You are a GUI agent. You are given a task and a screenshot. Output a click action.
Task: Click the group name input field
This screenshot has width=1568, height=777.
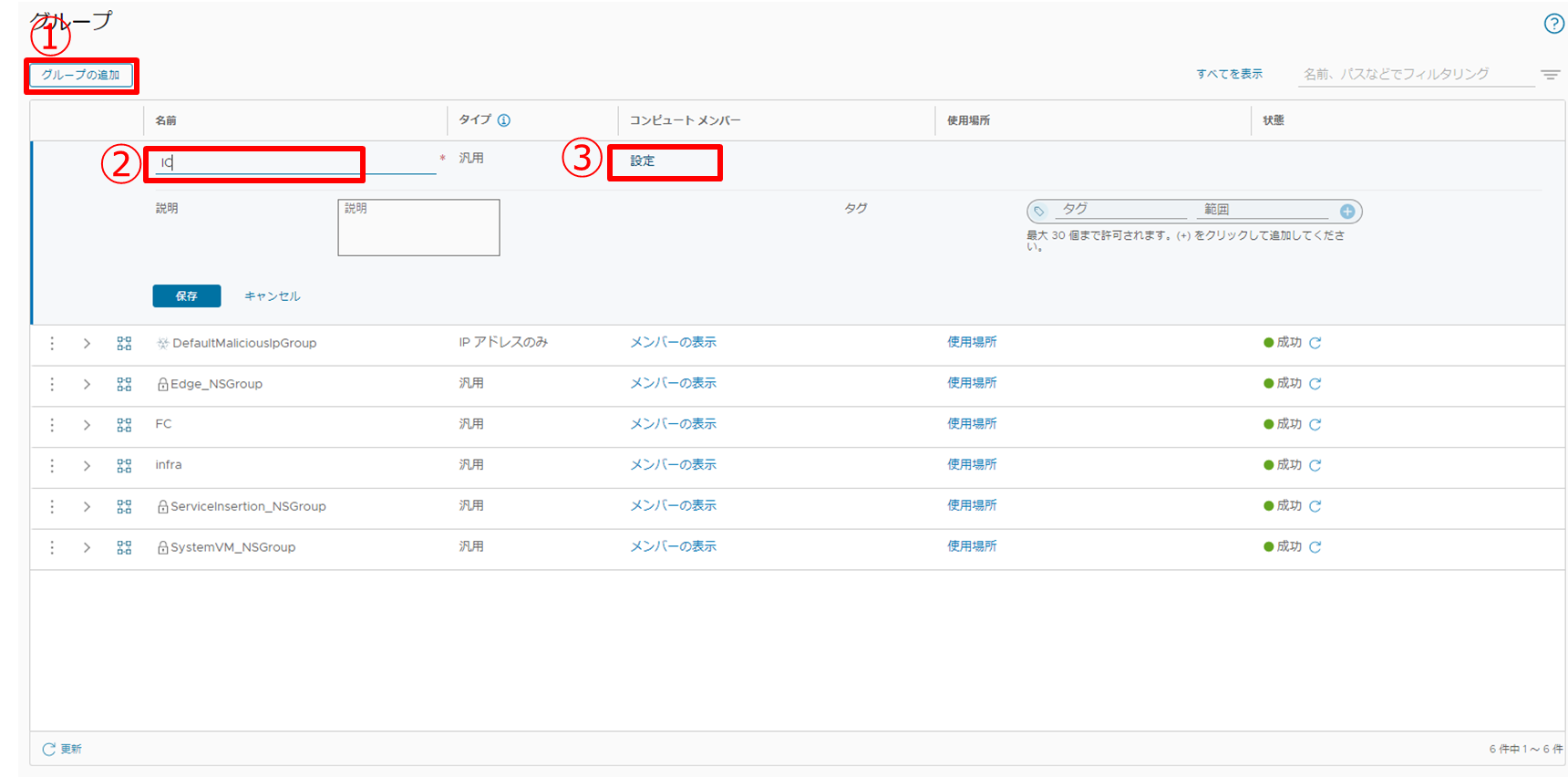pos(294,162)
